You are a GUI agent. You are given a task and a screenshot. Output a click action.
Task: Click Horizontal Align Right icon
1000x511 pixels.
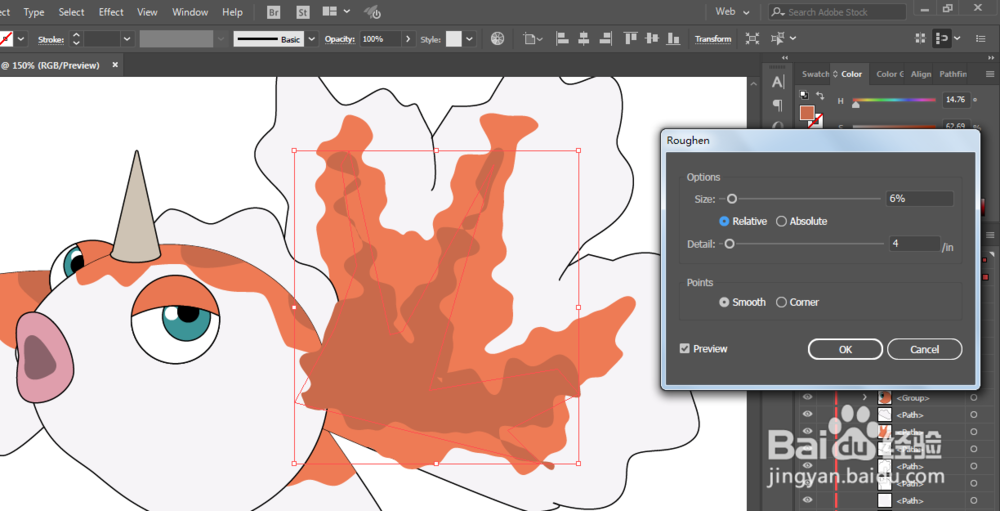click(605, 39)
